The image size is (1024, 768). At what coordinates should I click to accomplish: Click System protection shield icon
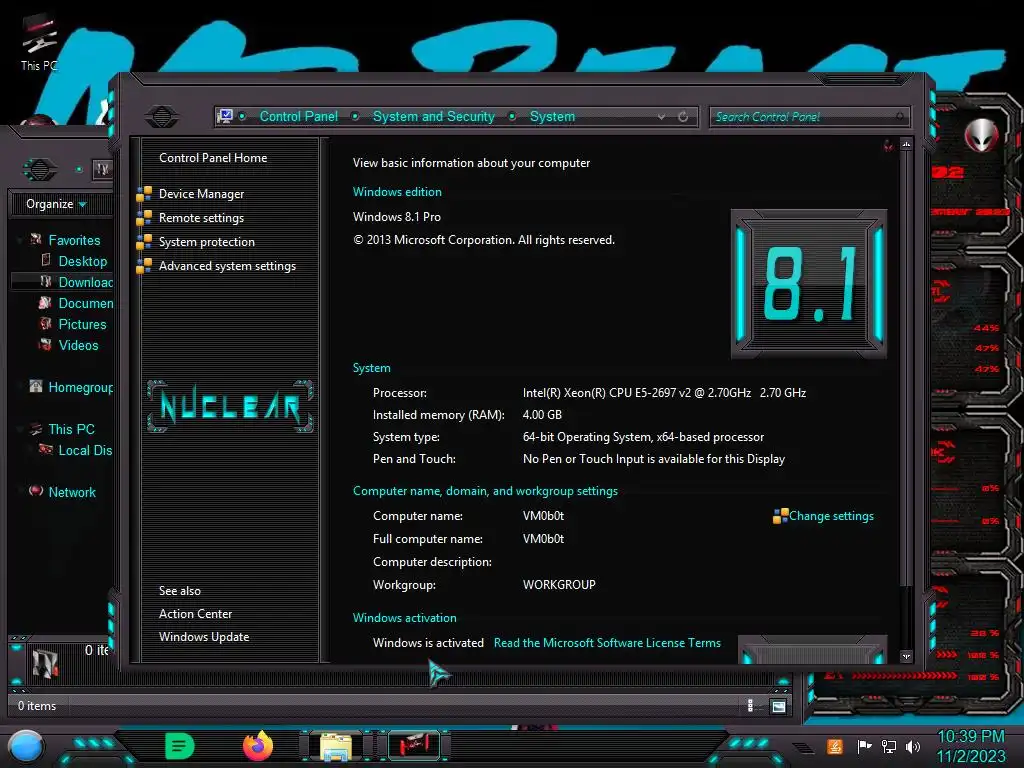144,242
